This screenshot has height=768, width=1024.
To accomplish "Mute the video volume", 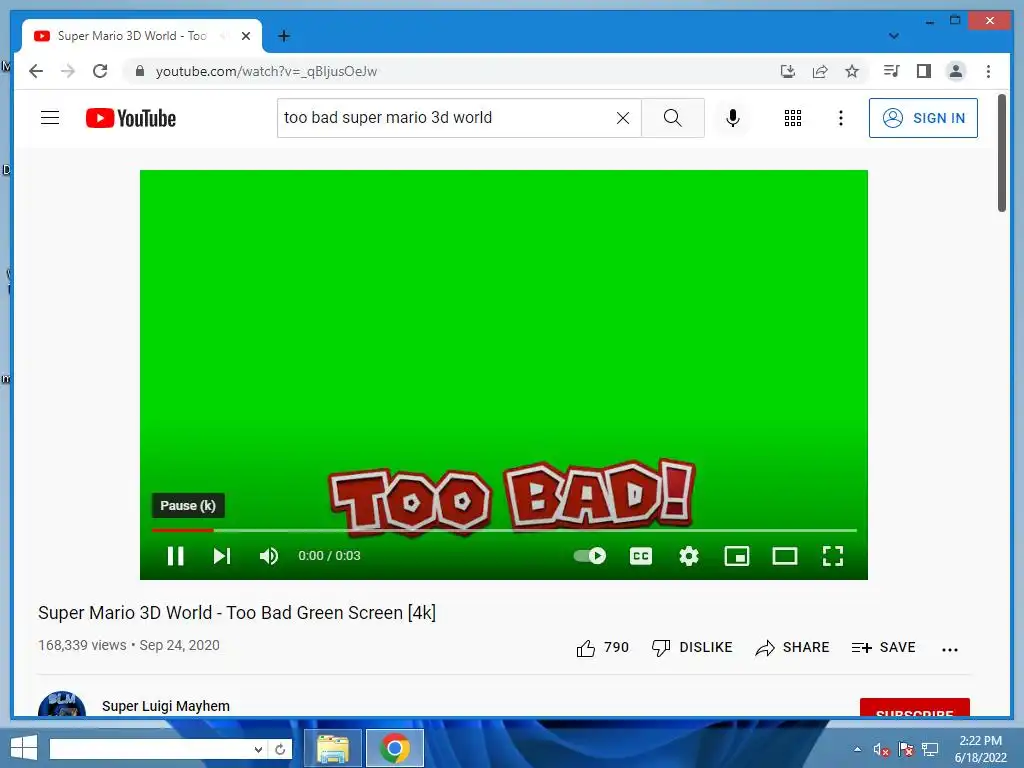I will [268, 556].
